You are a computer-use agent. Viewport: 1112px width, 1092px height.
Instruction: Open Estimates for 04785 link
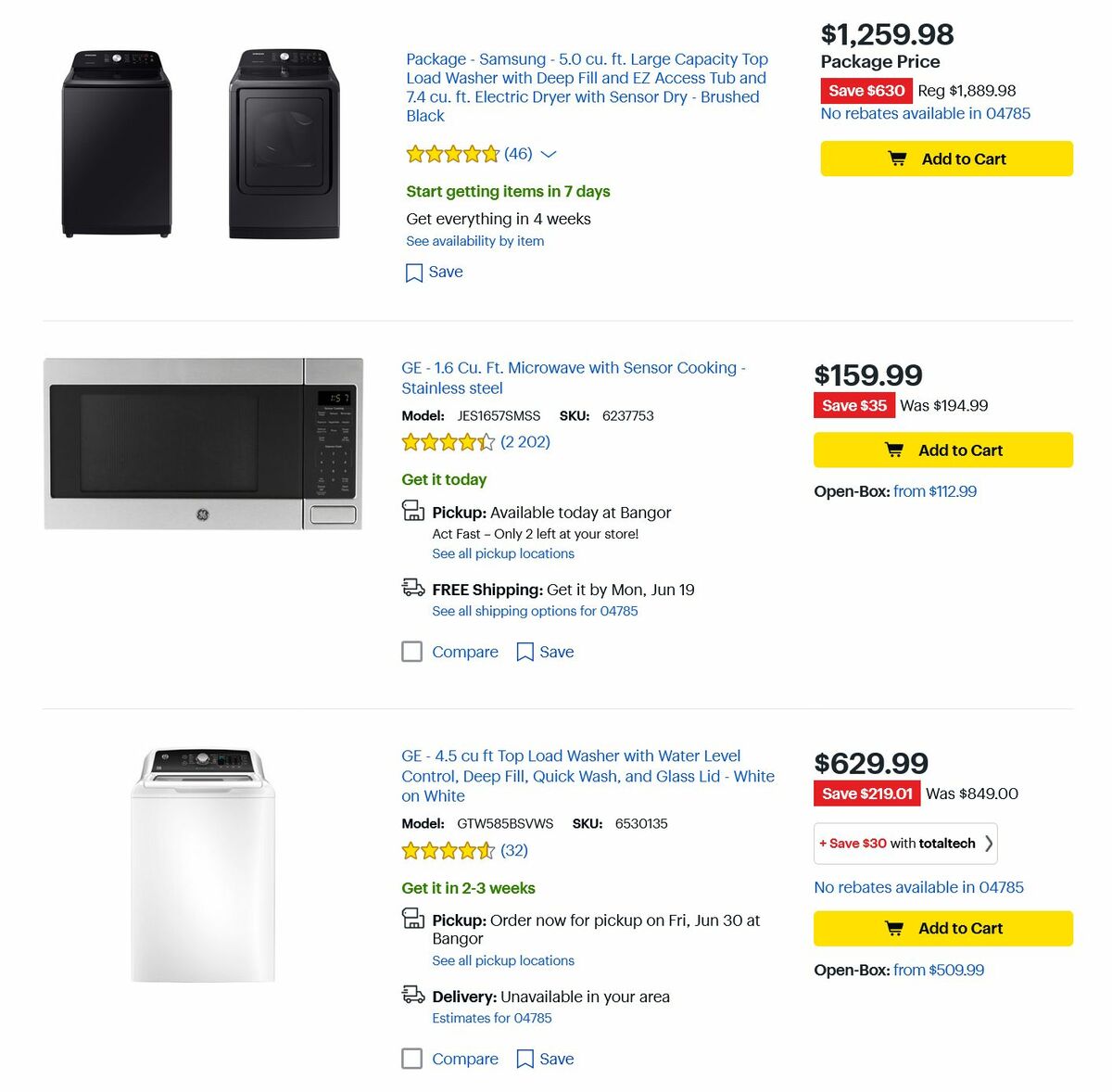tap(492, 1017)
